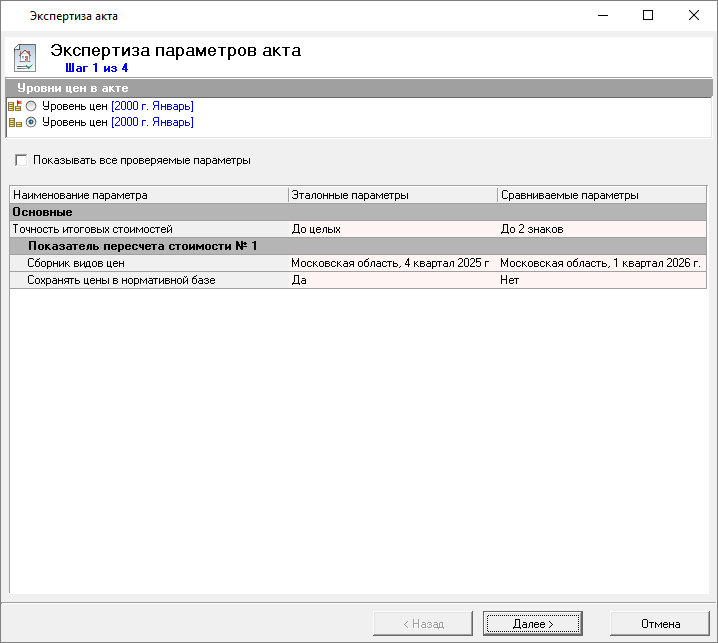Select the second 'Уровень цен' radio button
Viewport: 718px width, 643px height.
click(x=32, y=123)
